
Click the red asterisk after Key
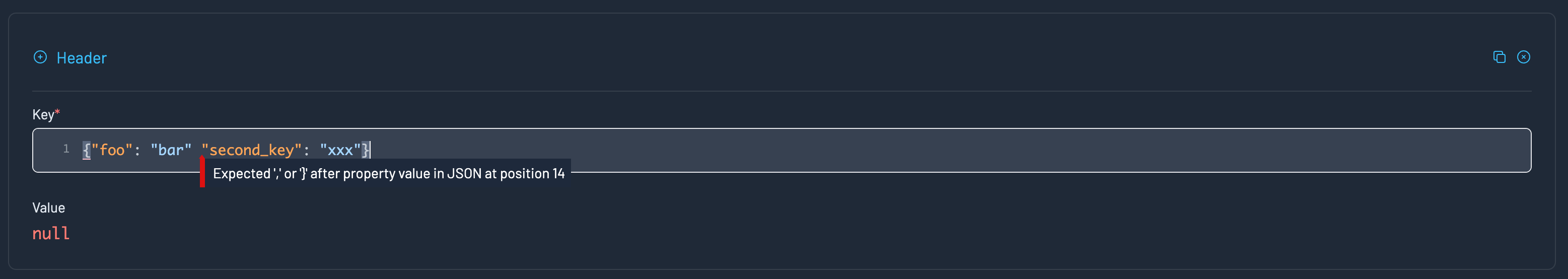(57, 113)
